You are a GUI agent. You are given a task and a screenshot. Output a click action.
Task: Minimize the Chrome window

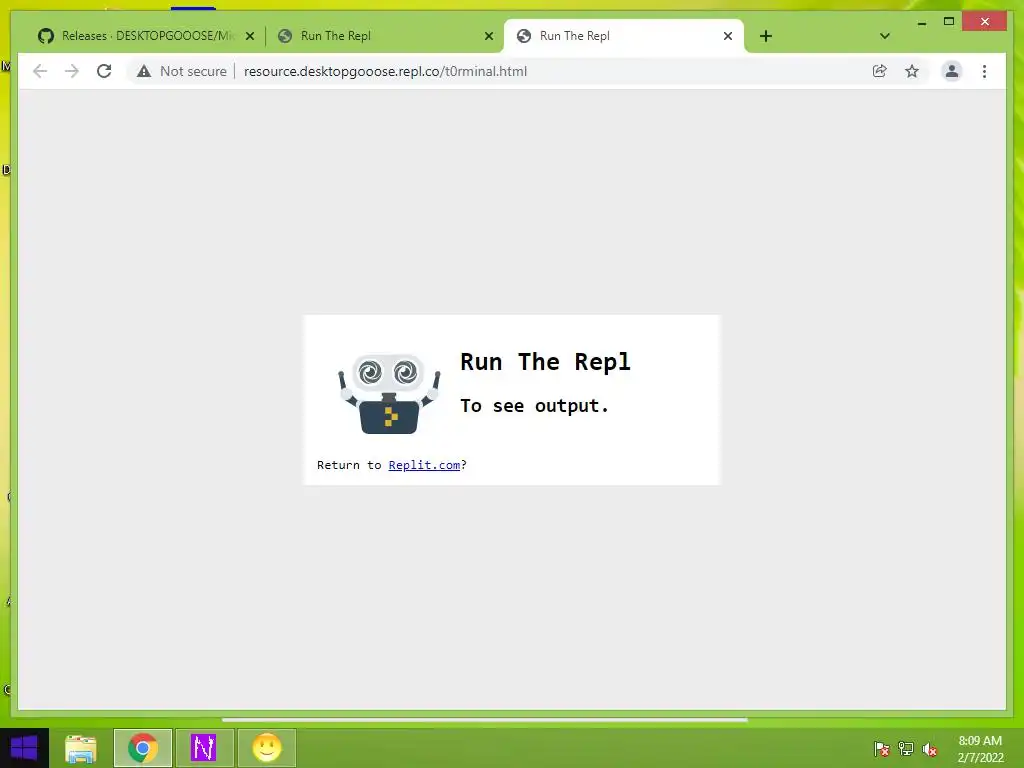tap(921, 22)
